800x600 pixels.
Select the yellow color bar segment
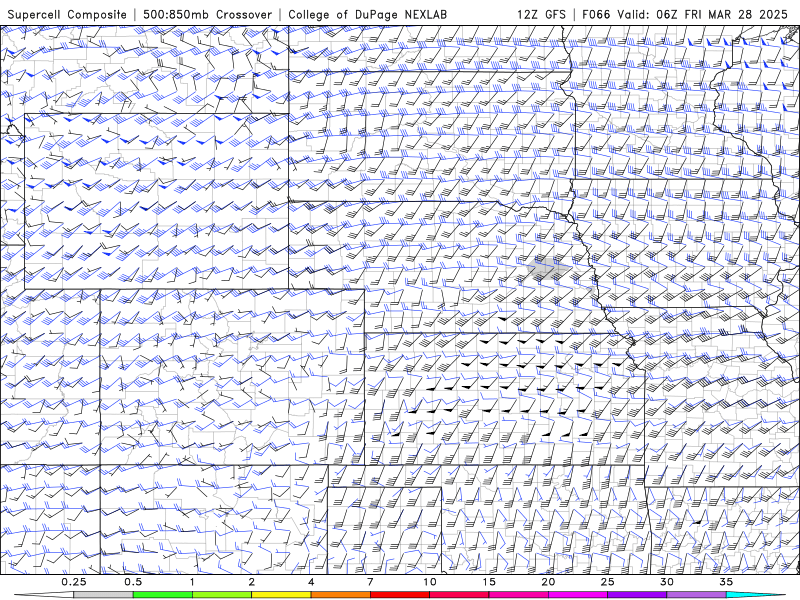tap(281, 595)
